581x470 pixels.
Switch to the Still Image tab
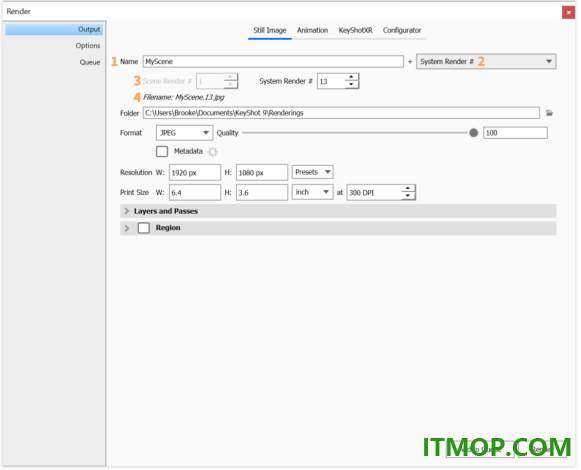(x=270, y=30)
